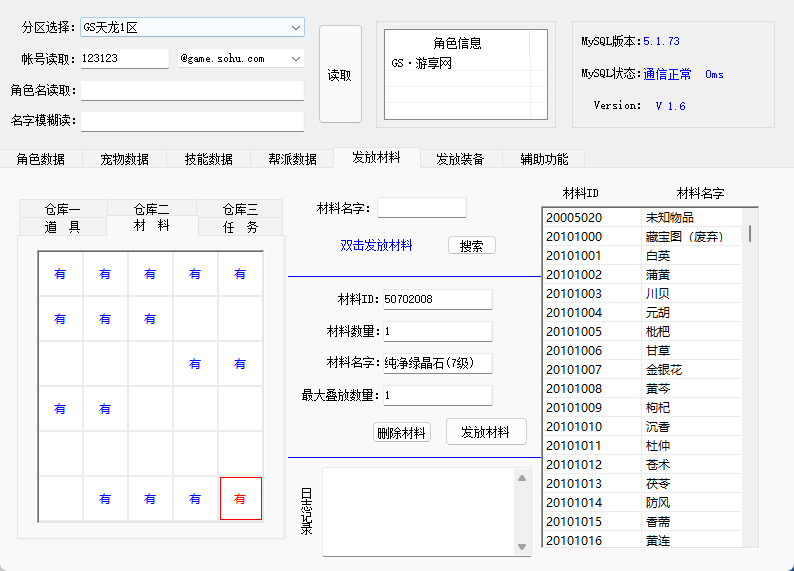
Task: Switch to the 角色数据 tab
Action: [x=41, y=159]
